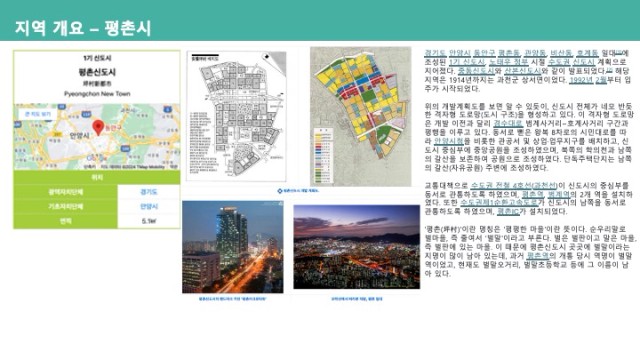Click the color legend on the colored plan map
The image size is (640, 360).
tap(323, 156)
